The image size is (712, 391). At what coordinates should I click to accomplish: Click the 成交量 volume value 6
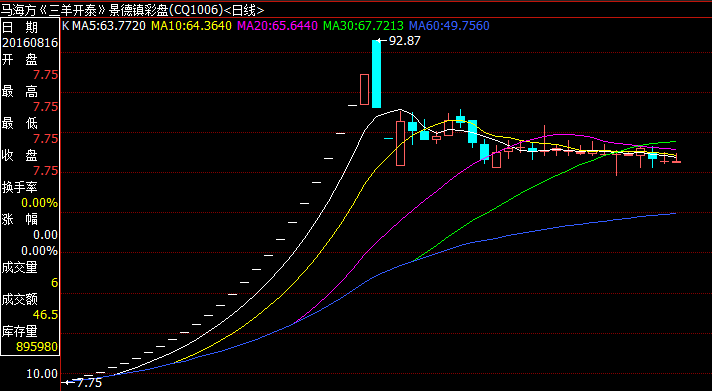click(x=54, y=283)
